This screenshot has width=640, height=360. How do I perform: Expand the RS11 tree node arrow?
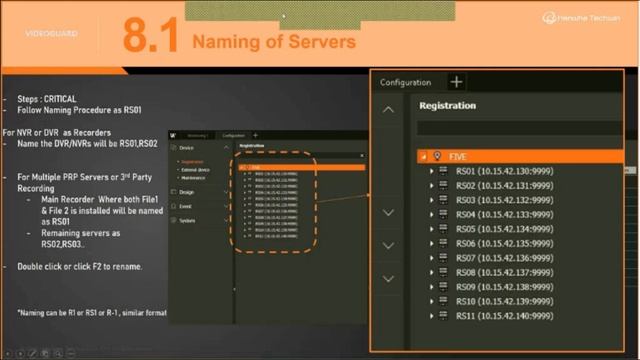pyautogui.click(x=431, y=316)
